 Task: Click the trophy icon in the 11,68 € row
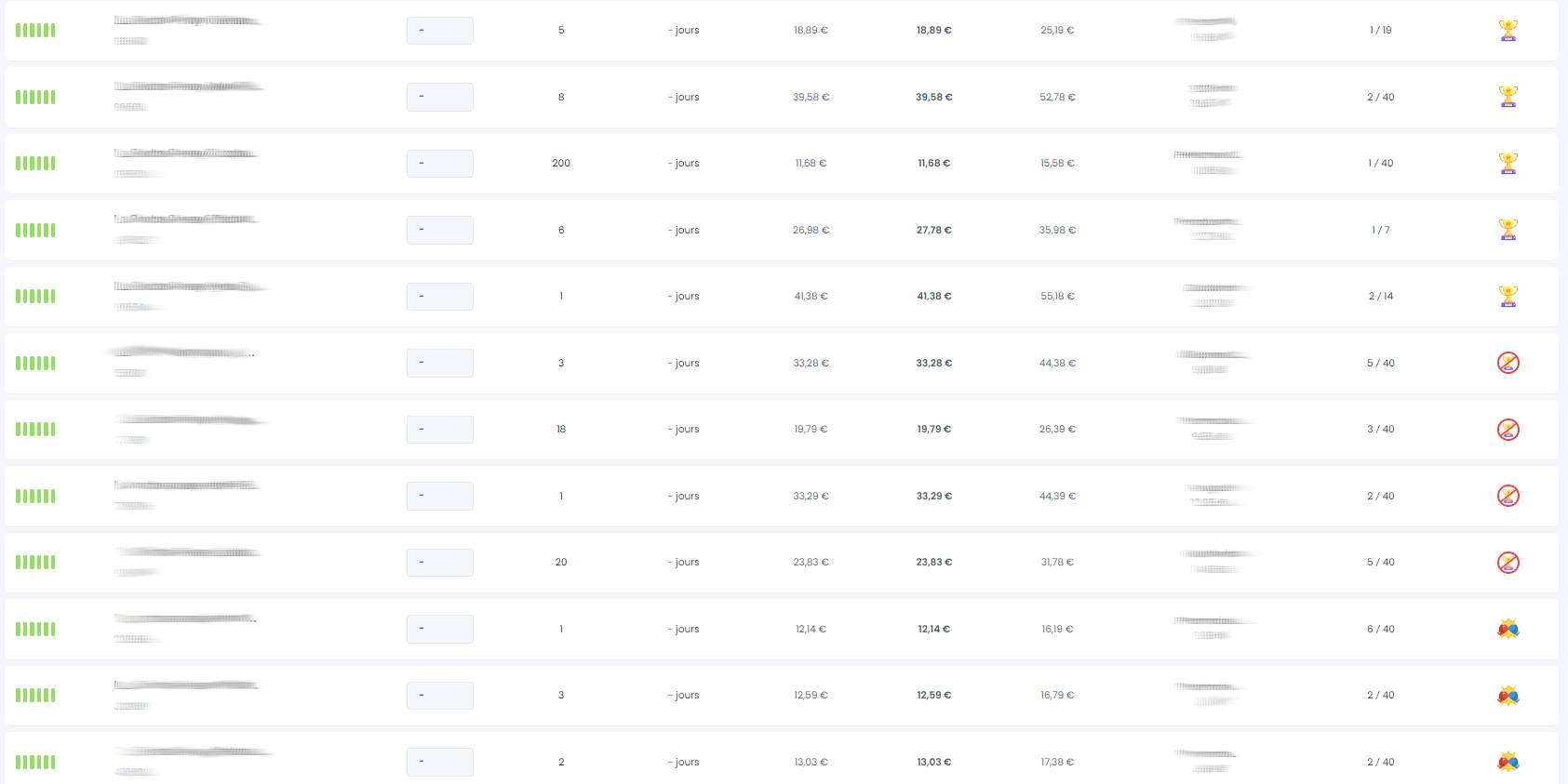[x=1508, y=164]
